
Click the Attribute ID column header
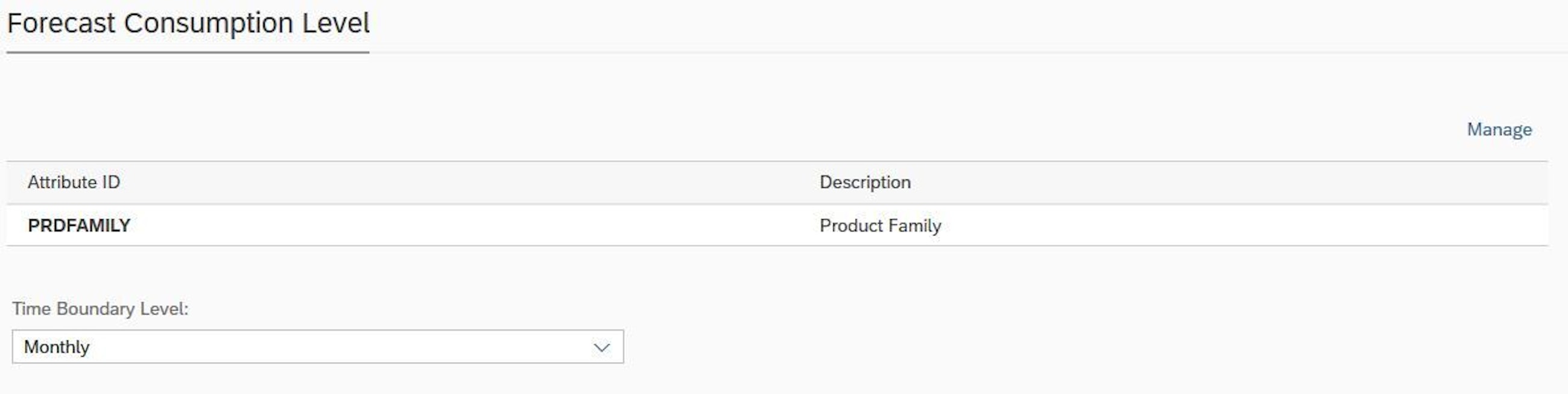pos(74,183)
